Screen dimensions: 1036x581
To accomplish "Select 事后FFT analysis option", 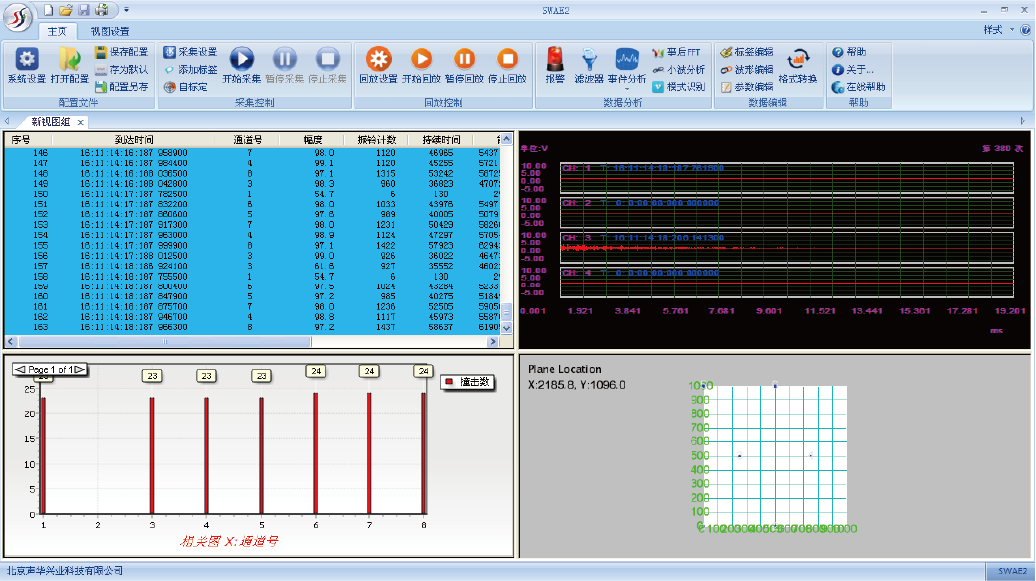I will click(677, 52).
